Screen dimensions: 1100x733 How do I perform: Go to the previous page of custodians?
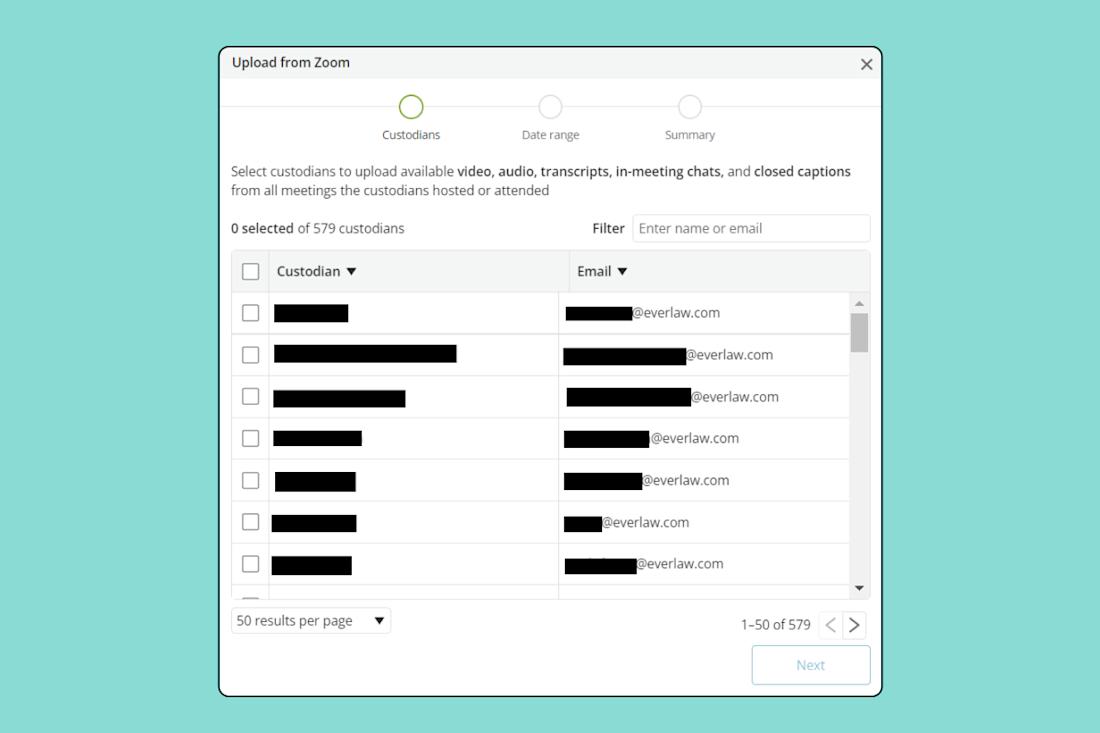coord(831,625)
